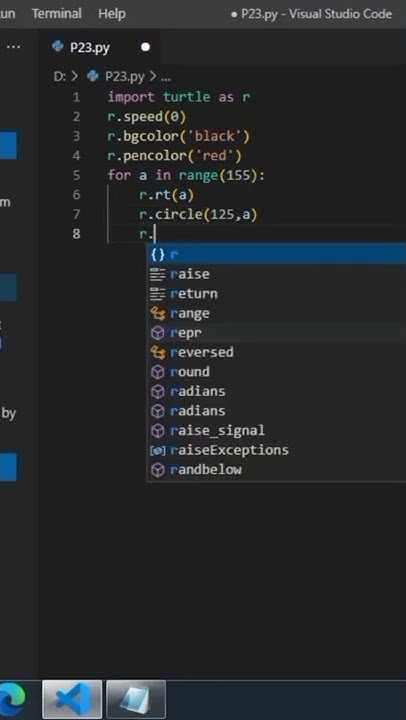The width and height of the screenshot is (406, 720).
Task: Click the r.circle(125,a) line
Action: [198, 214]
